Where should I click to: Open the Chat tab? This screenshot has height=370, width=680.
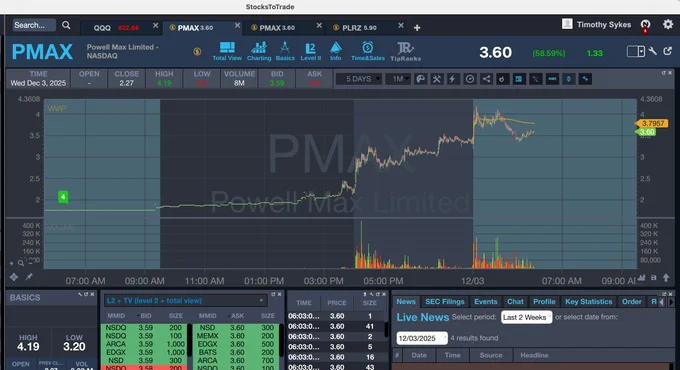coord(515,301)
